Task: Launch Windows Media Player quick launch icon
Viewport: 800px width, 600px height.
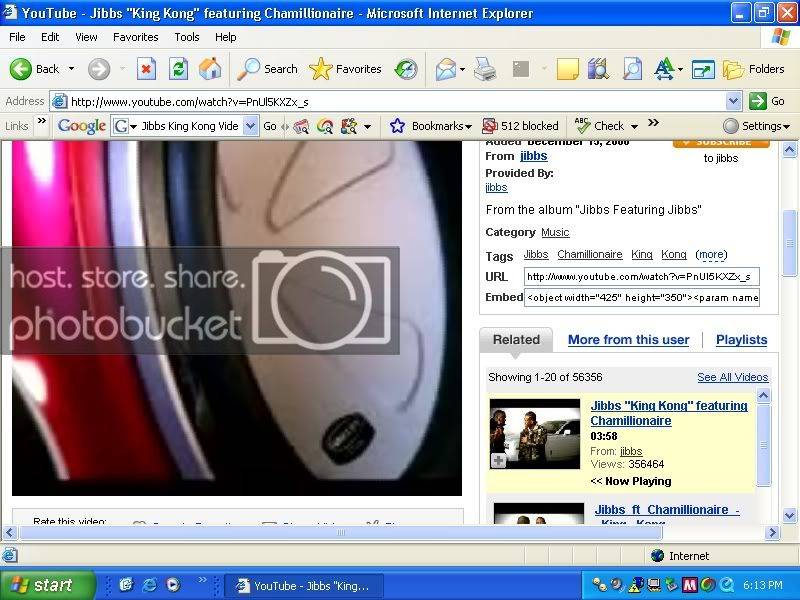Action: [173, 585]
